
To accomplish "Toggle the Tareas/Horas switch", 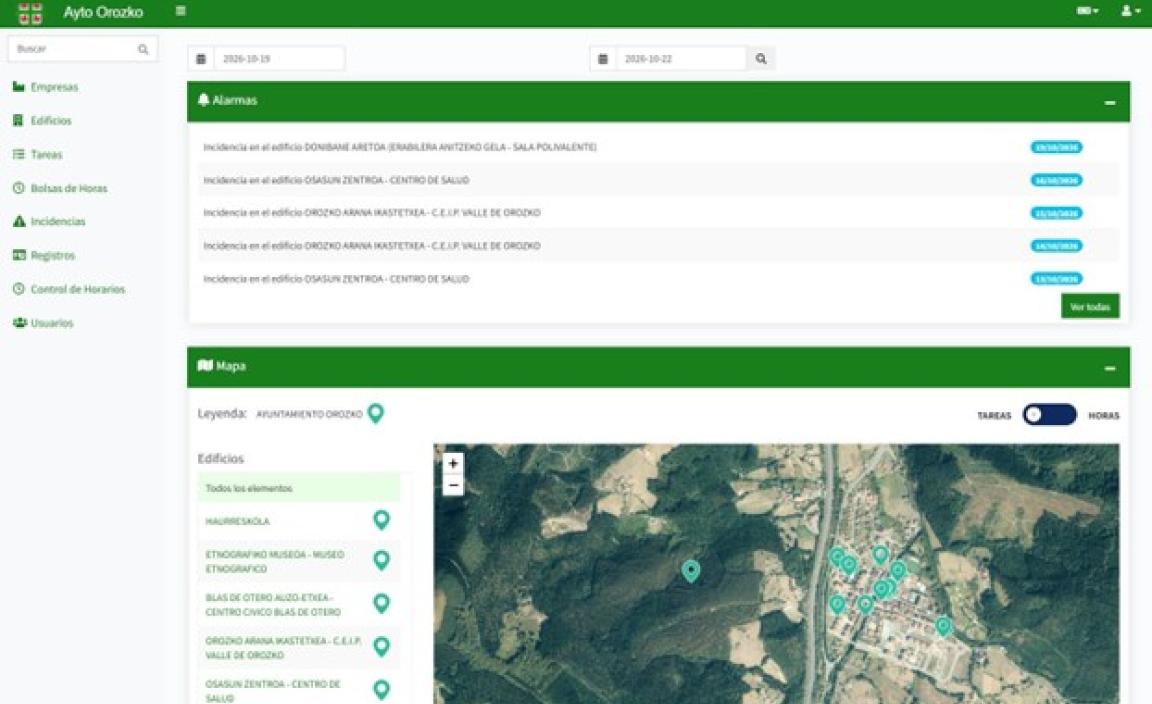I will coord(1049,415).
